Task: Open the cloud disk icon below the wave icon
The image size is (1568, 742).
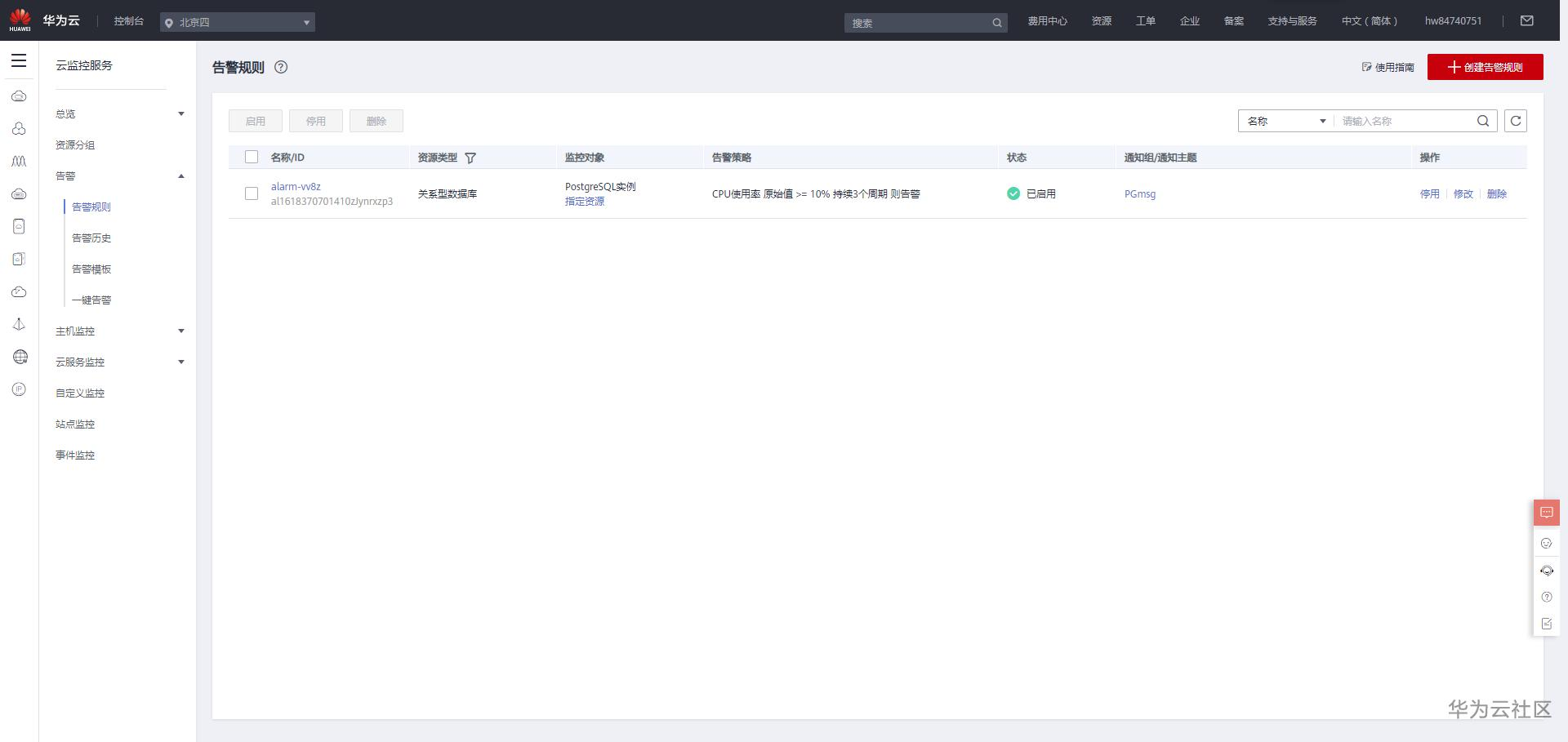Action: 19,194
